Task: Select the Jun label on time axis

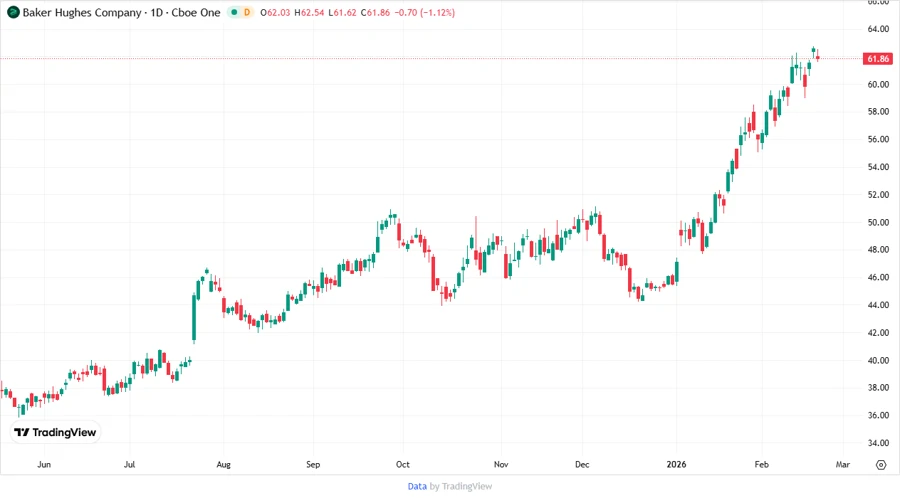Action: [44, 465]
